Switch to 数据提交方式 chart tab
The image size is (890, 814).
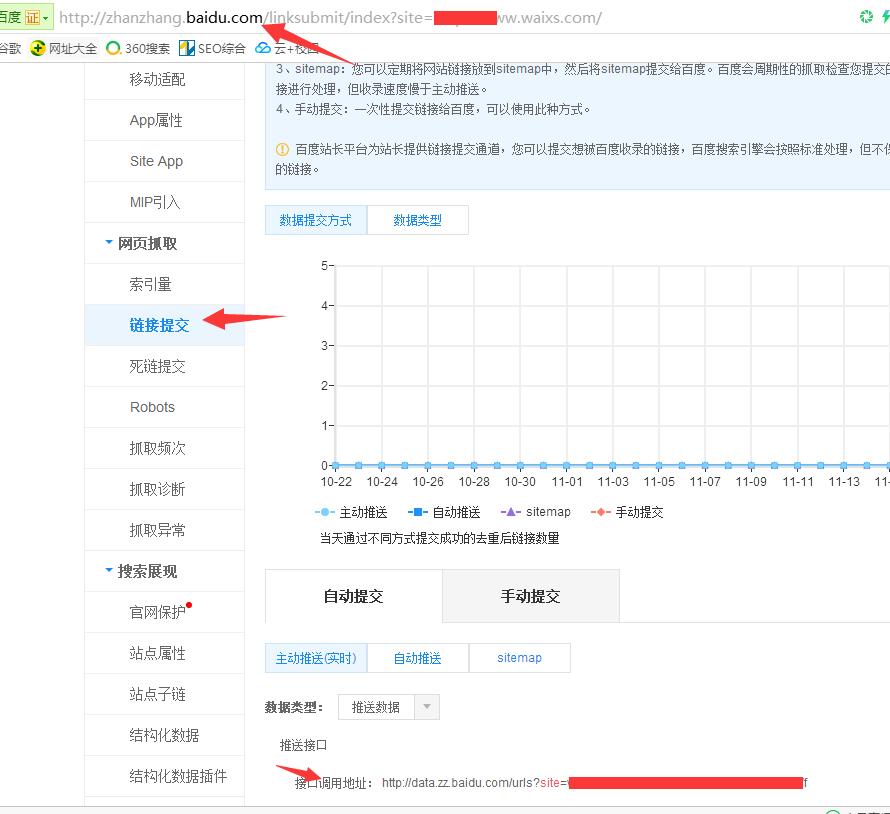point(316,220)
